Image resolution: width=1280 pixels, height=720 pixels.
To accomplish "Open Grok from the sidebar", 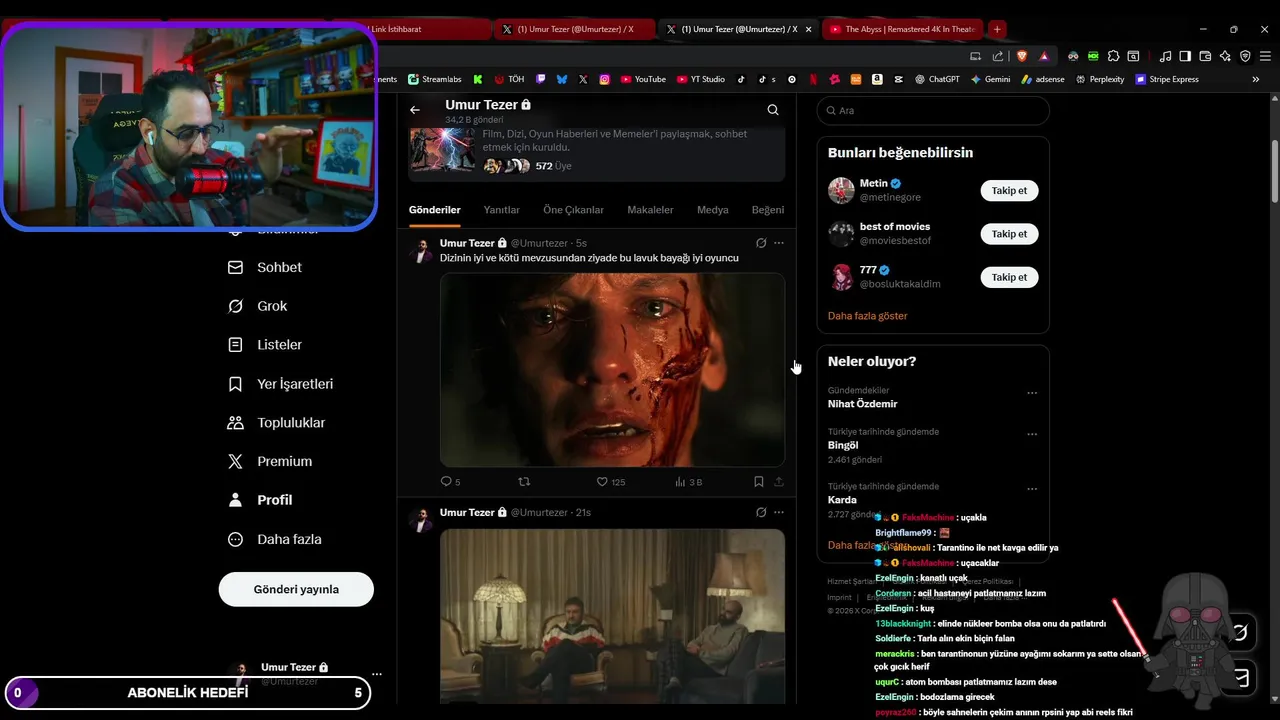I will [258, 306].
